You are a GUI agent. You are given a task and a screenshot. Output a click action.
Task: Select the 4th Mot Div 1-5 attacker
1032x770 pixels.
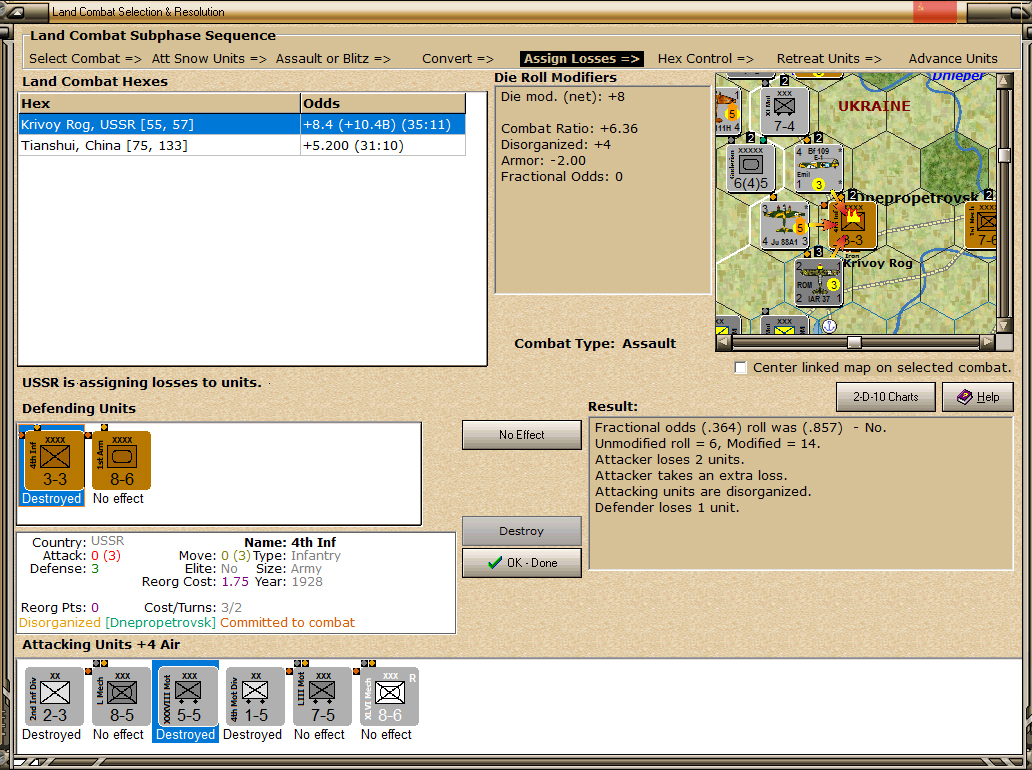(255, 696)
